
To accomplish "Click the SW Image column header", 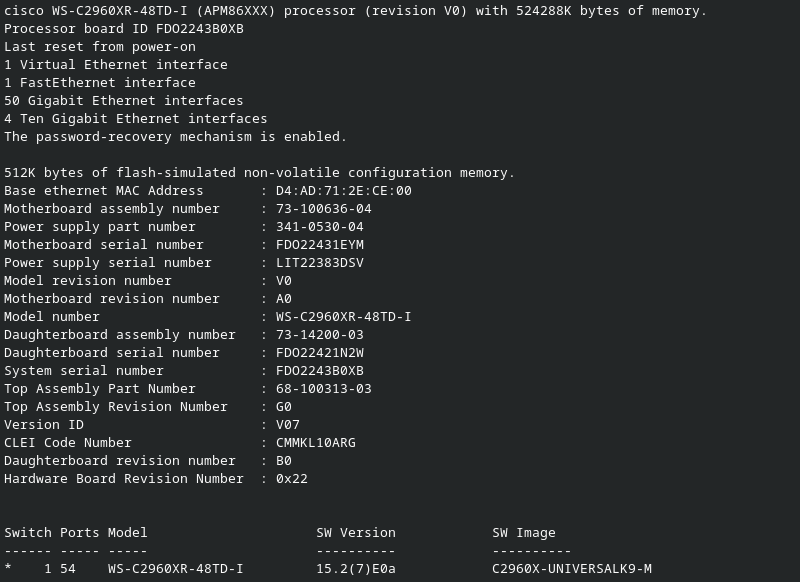I will click(524, 533).
